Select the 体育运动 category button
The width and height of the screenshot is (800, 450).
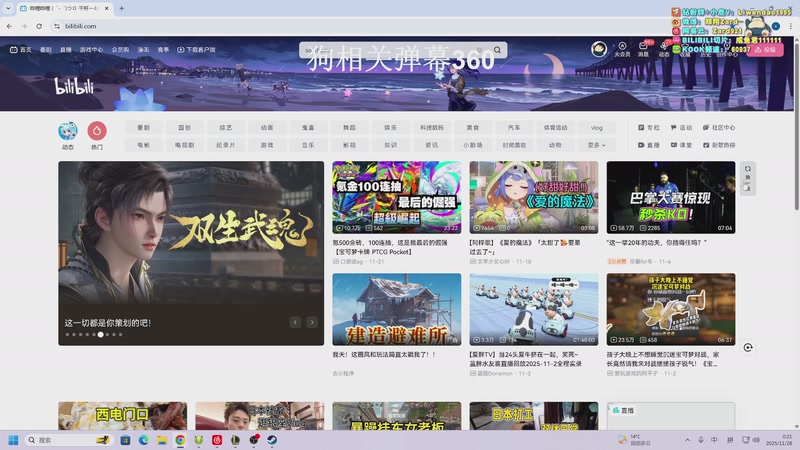[555, 128]
